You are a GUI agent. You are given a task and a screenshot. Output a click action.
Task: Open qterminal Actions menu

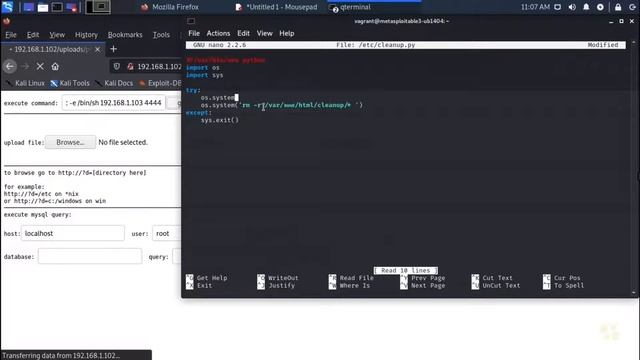(x=218, y=33)
